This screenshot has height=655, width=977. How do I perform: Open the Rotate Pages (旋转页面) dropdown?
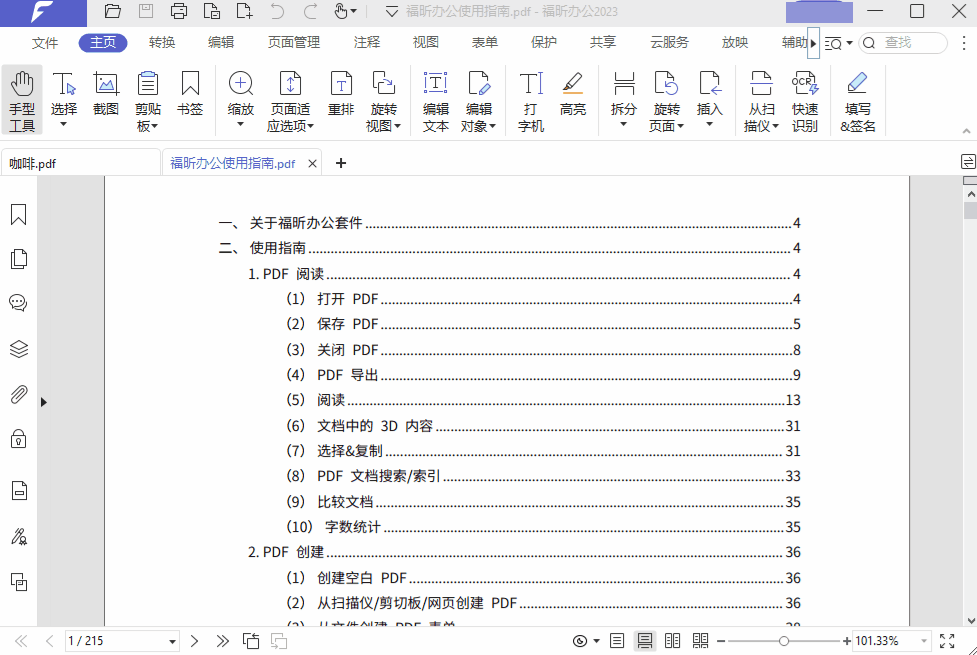tap(666, 100)
